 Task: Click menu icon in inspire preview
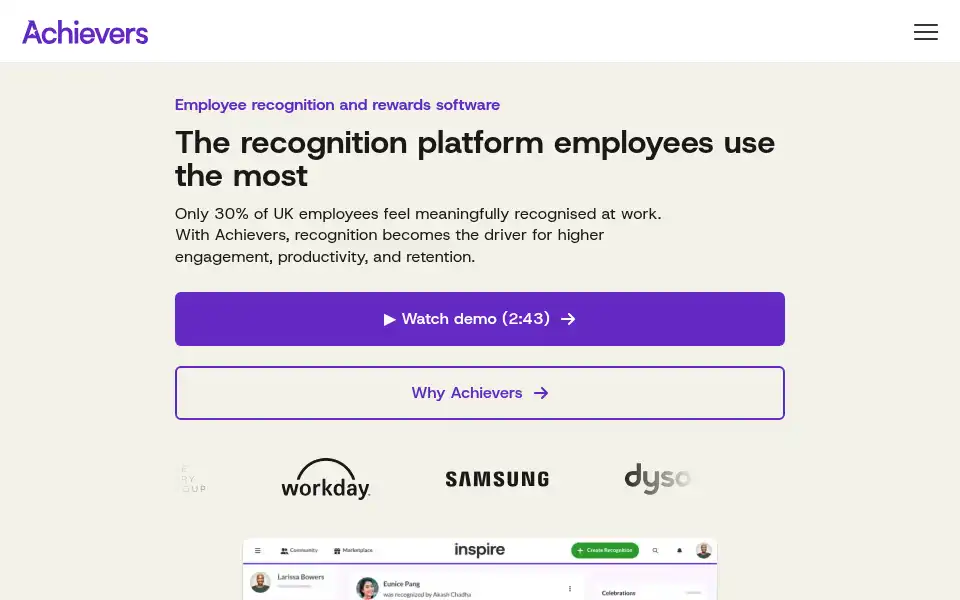pyautogui.click(x=258, y=550)
